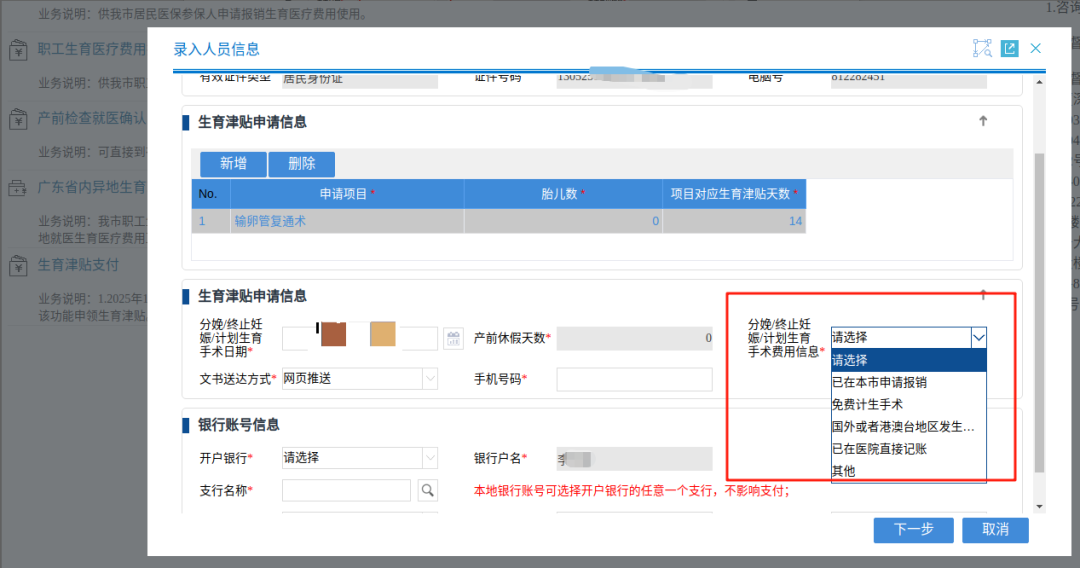Click the workflow diagram search icon in dialog header
This screenshot has height=568, width=1080.
tap(981, 48)
